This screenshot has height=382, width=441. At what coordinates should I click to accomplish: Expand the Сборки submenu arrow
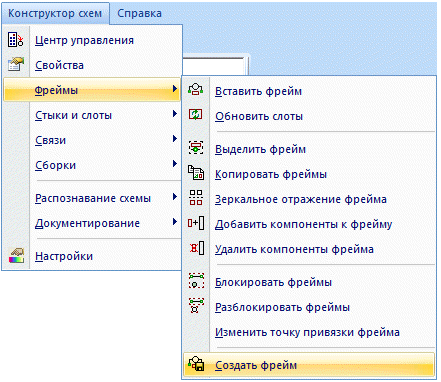[x=175, y=163]
